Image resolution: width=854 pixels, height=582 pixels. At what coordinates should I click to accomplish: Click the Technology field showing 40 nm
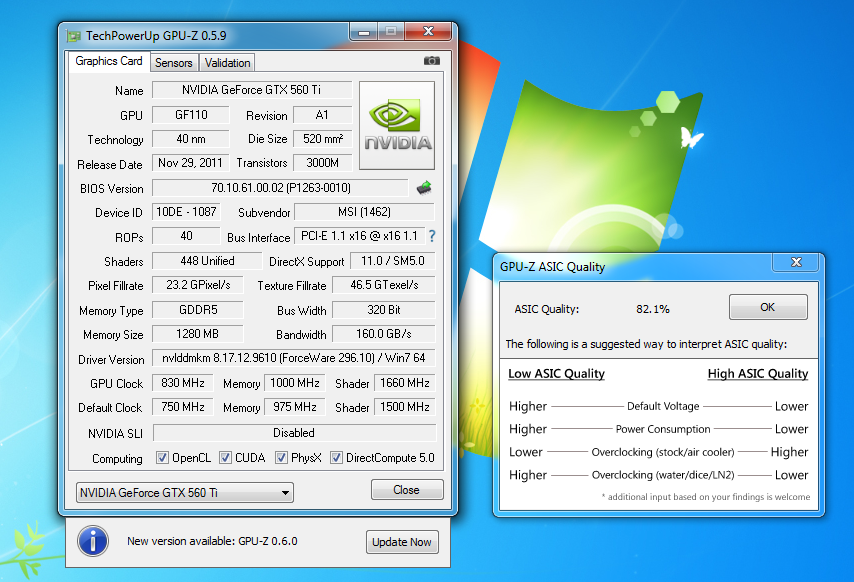pos(191,139)
